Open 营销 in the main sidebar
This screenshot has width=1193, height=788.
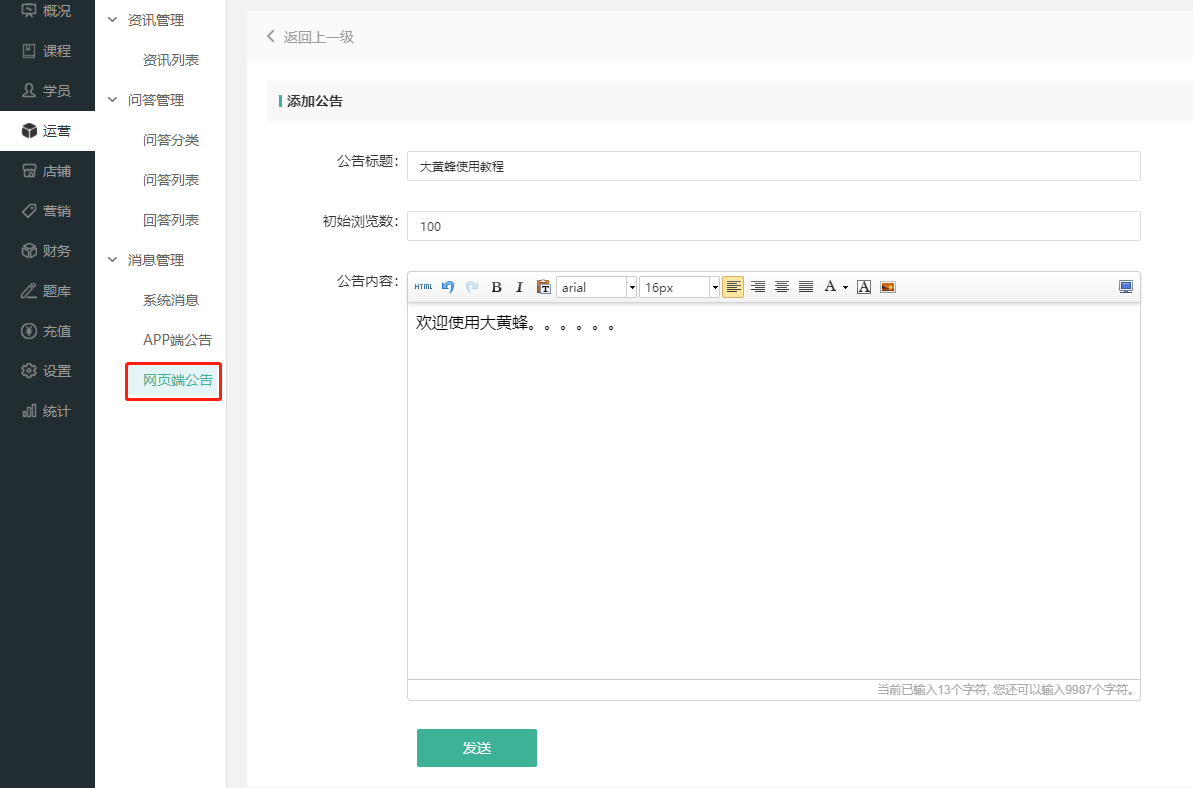47,211
